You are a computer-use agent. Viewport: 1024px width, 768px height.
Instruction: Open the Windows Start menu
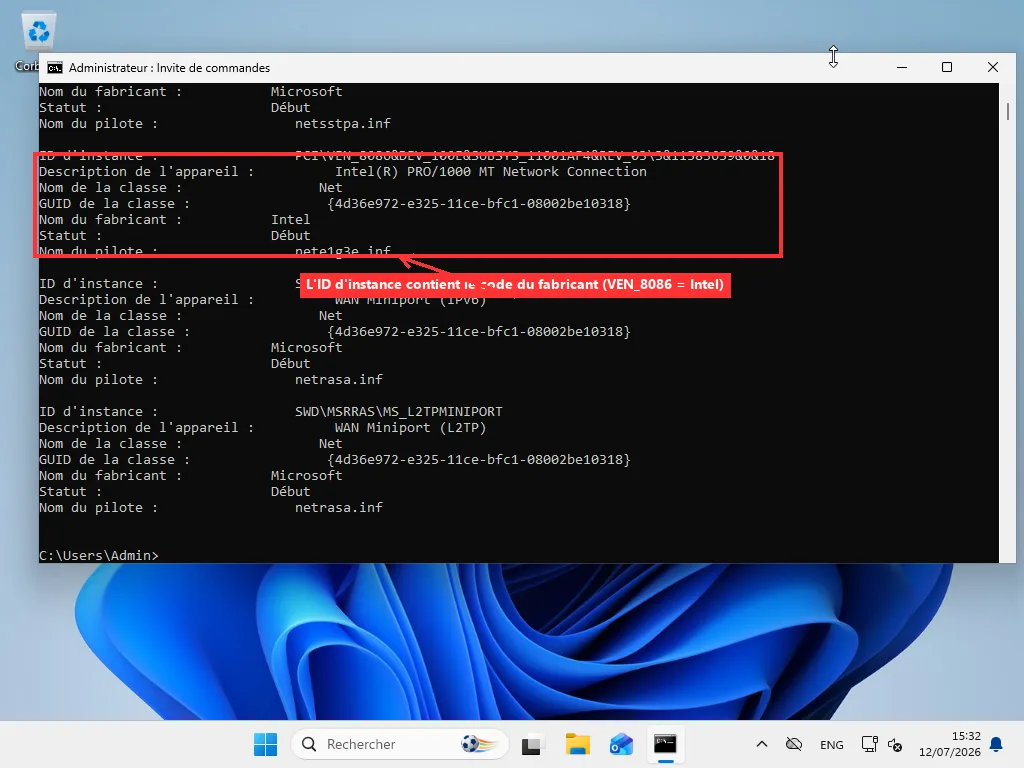(x=265, y=744)
